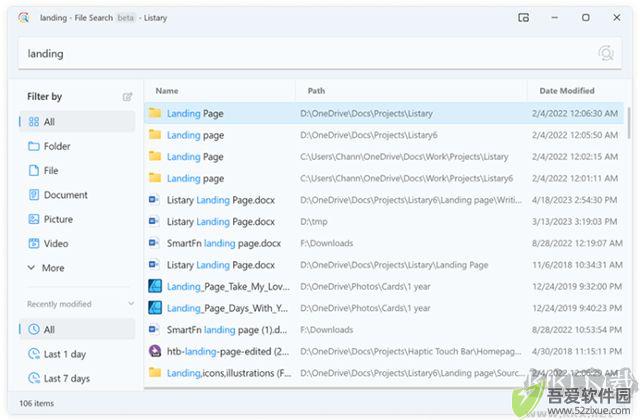
Task: Click the date 2/4/2022 12:06:30 AM
Action: pos(575,113)
